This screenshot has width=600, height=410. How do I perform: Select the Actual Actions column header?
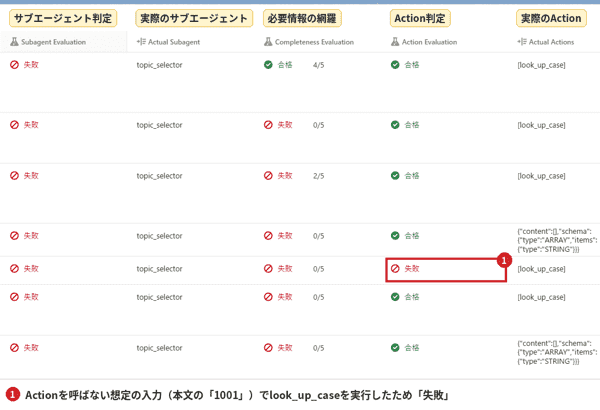[x=551, y=42]
